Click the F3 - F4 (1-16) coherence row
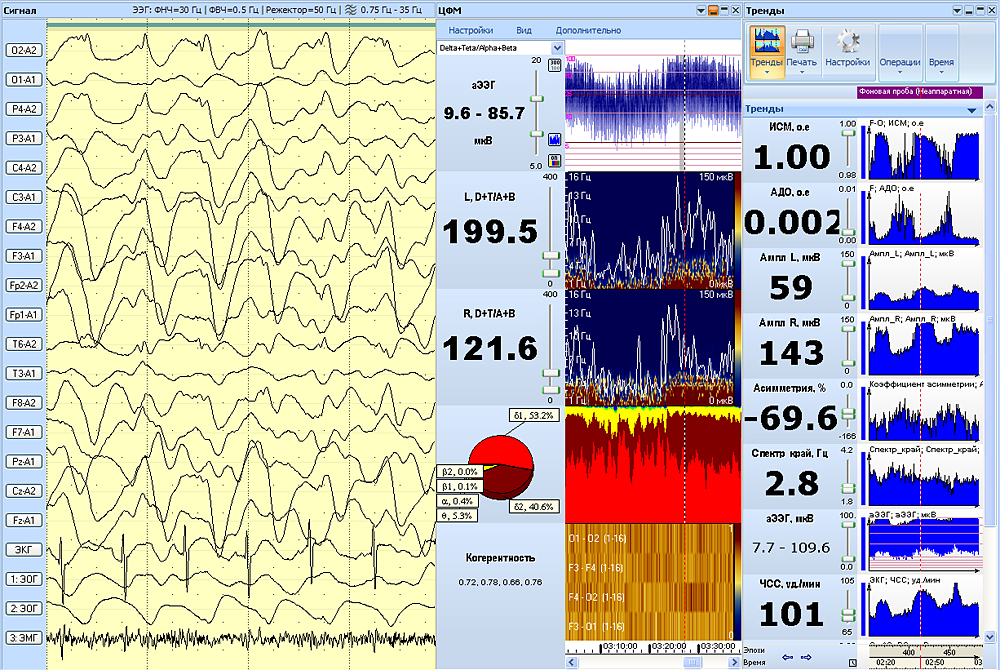Image resolution: width=1000 pixels, height=670 pixels. (649, 567)
